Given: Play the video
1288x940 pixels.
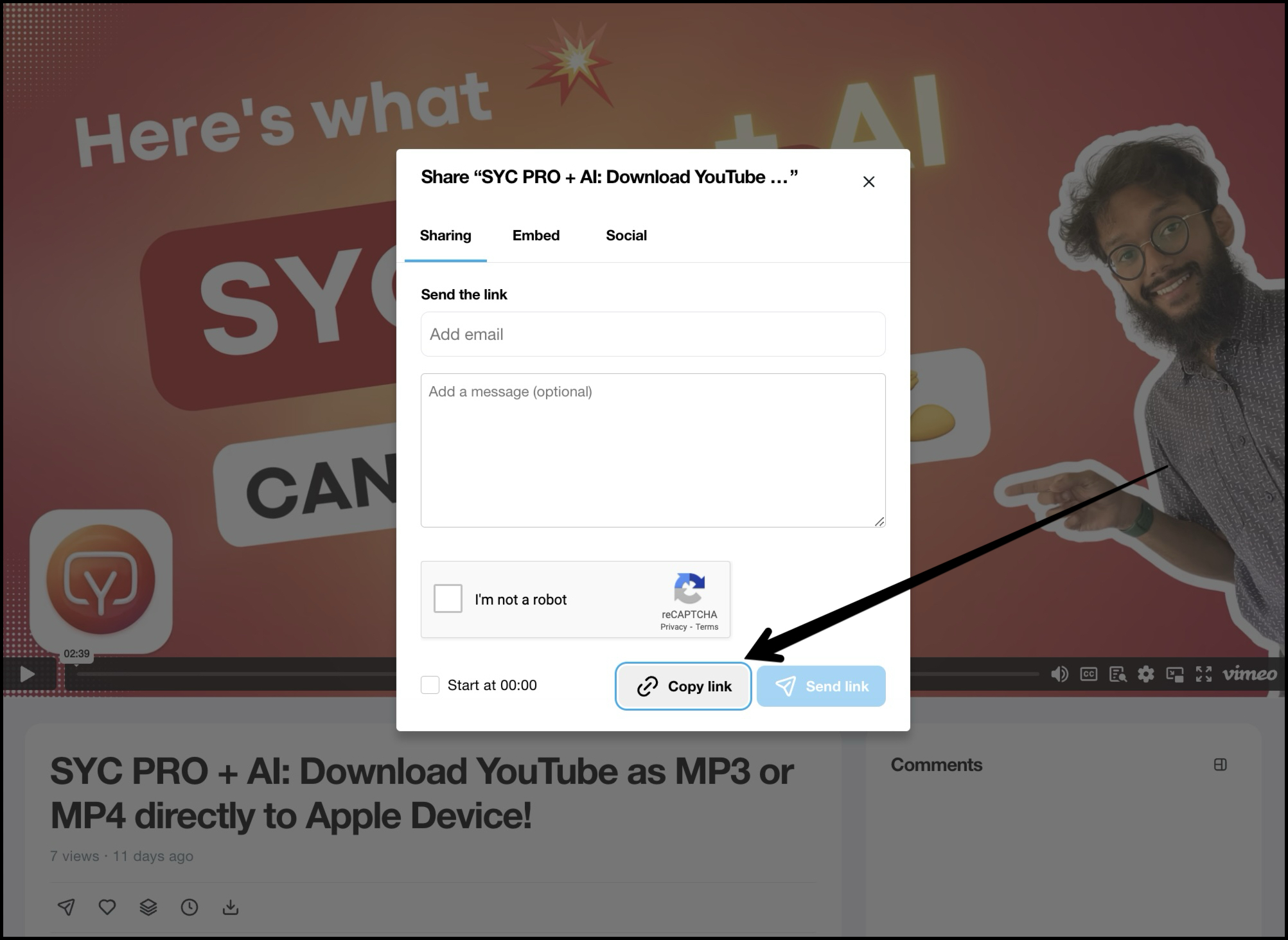Looking at the screenshot, I should [x=28, y=674].
